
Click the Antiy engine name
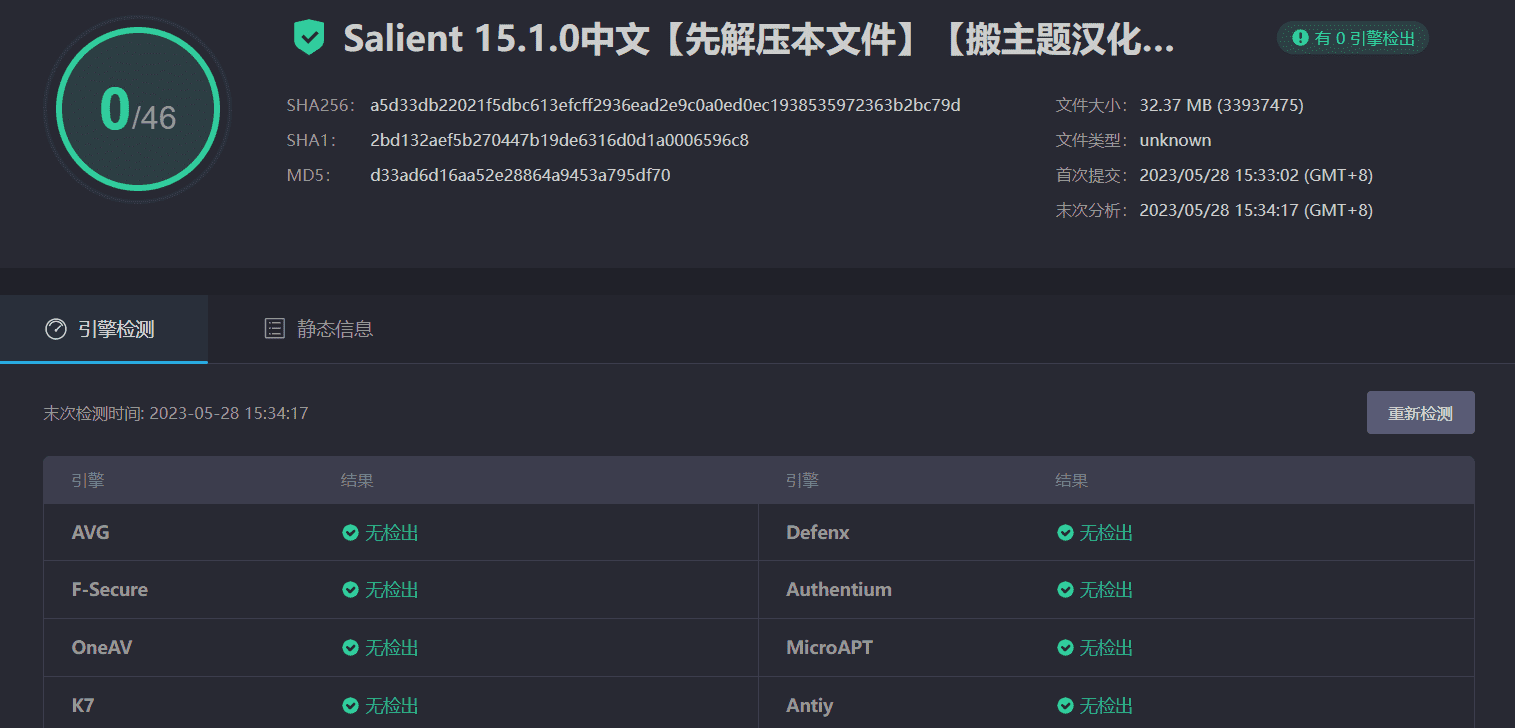[x=810, y=706]
